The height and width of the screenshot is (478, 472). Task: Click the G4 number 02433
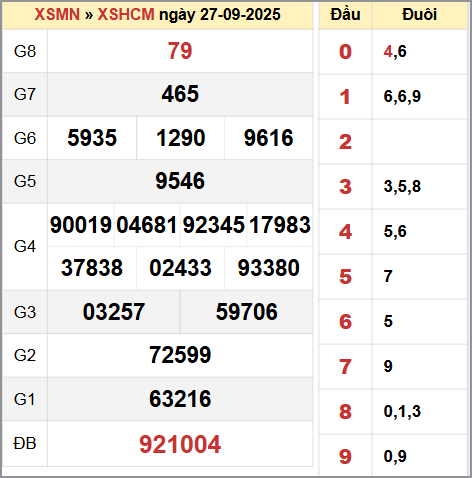click(180, 268)
